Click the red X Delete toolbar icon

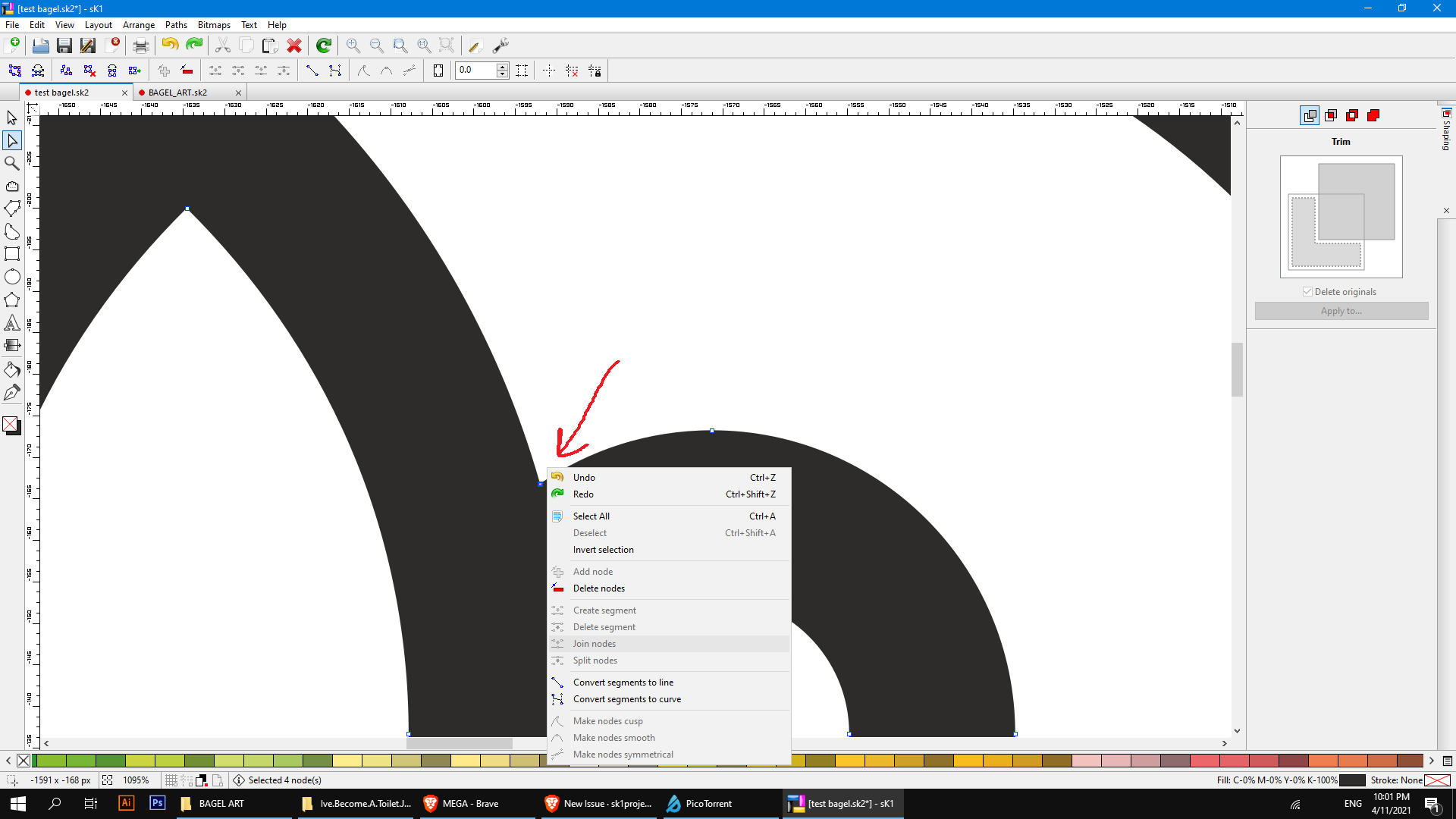pos(294,45)
